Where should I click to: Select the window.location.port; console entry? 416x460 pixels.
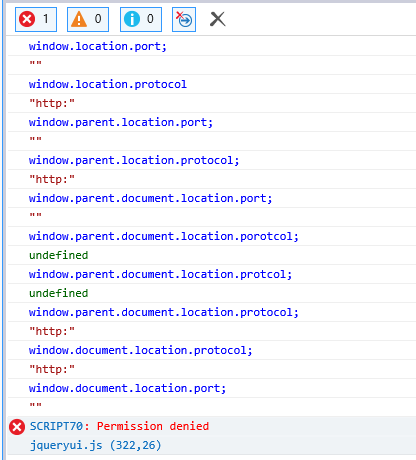(x=98, y=46)
